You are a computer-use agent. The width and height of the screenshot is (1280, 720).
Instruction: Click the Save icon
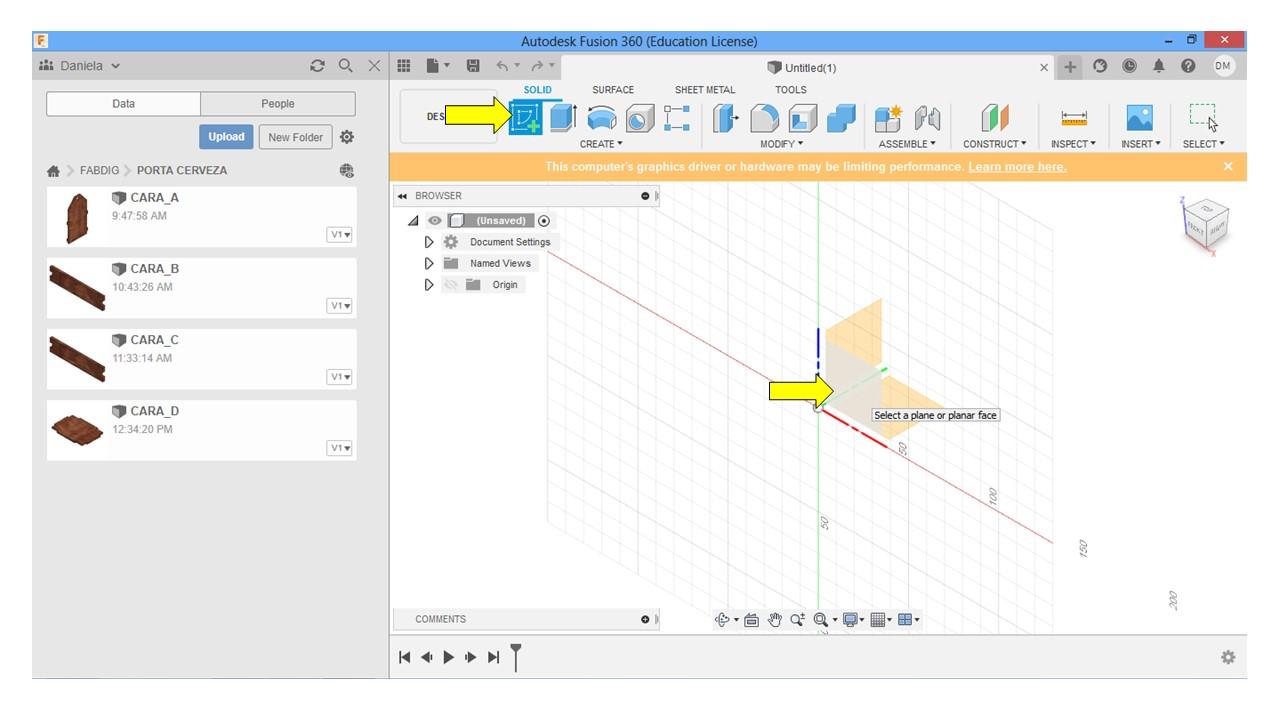pyautogui.click(x=474, y=66)
